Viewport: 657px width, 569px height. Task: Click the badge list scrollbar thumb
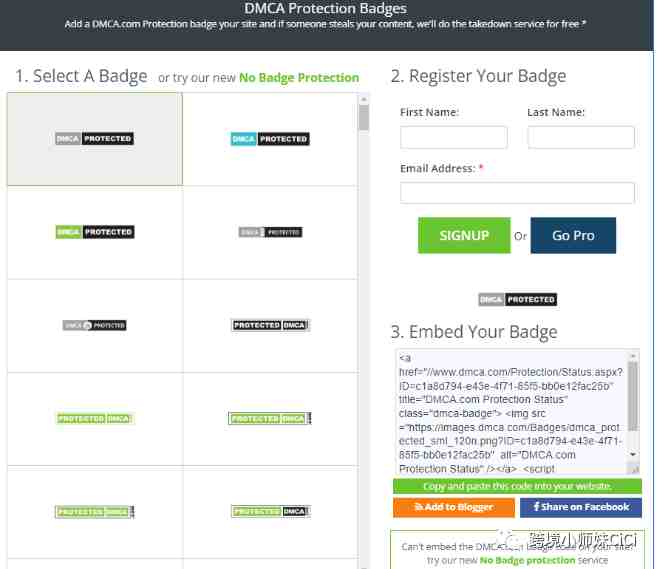point(364,118)
